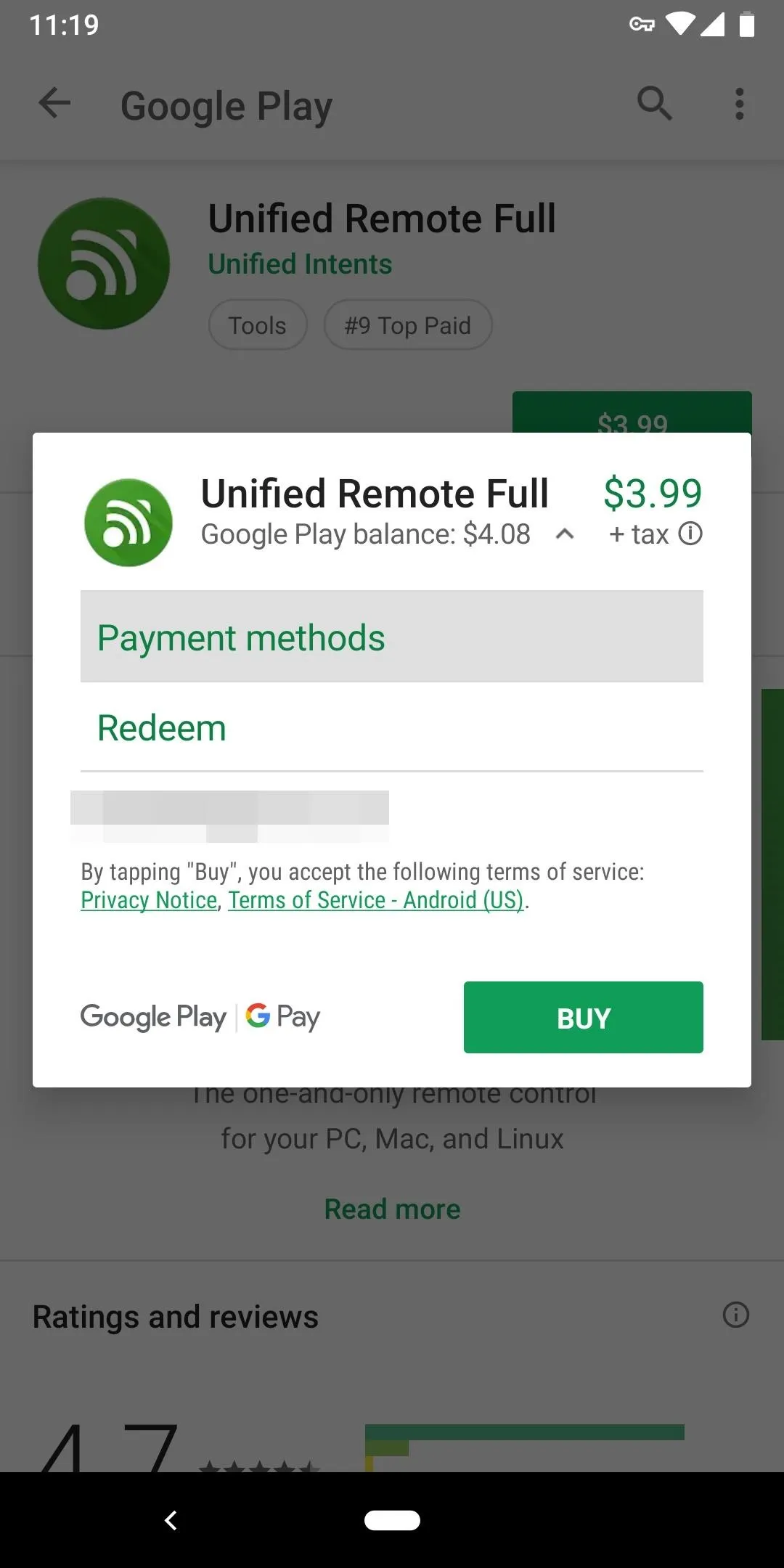Image resolution: width=784 pixels, height=1568 pixels.
Task: Tap the tax info icon beside + tax
Action: [x=690, y=534]
